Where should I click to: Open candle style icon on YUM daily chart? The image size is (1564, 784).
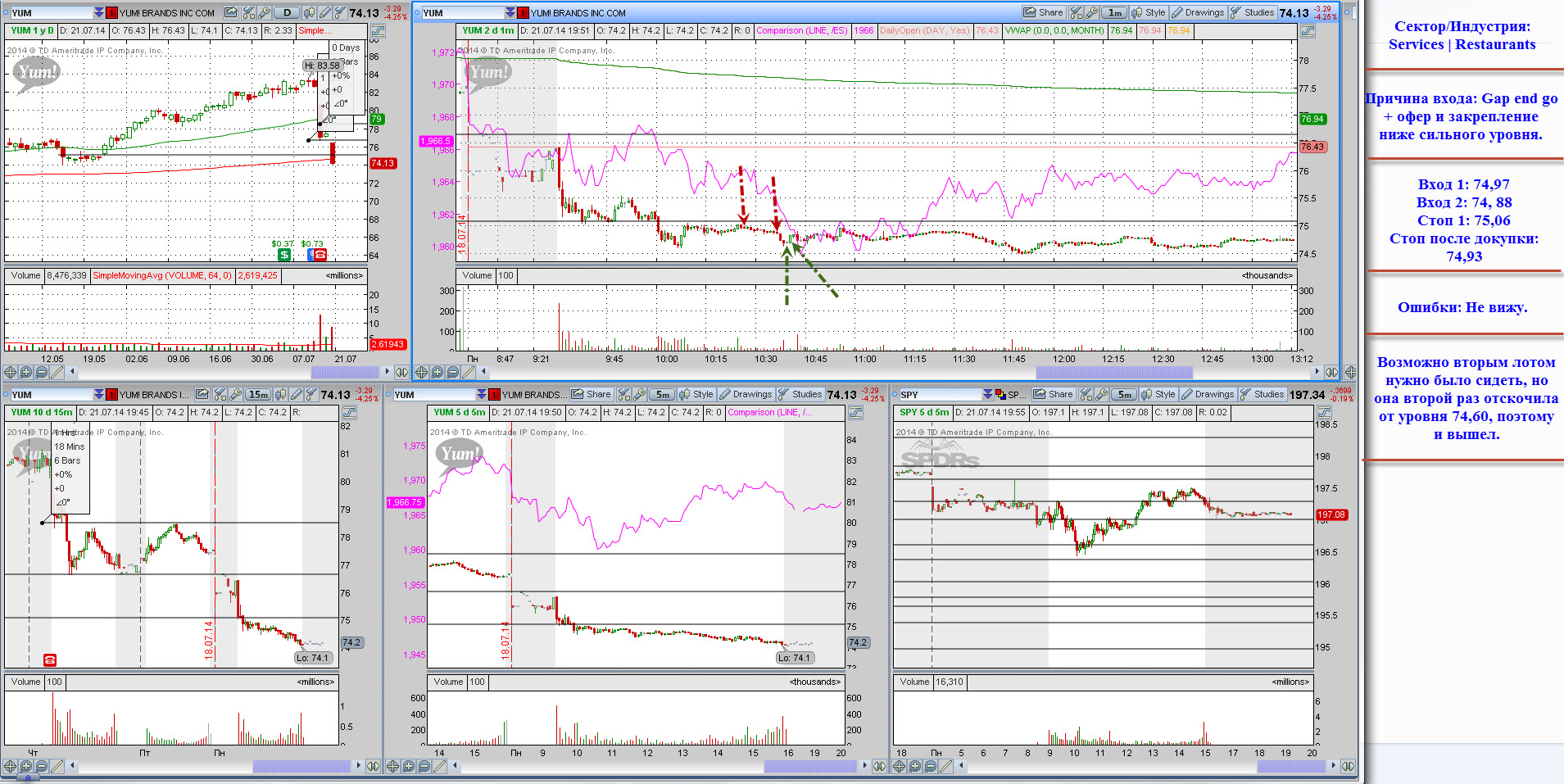coord(309,13)
